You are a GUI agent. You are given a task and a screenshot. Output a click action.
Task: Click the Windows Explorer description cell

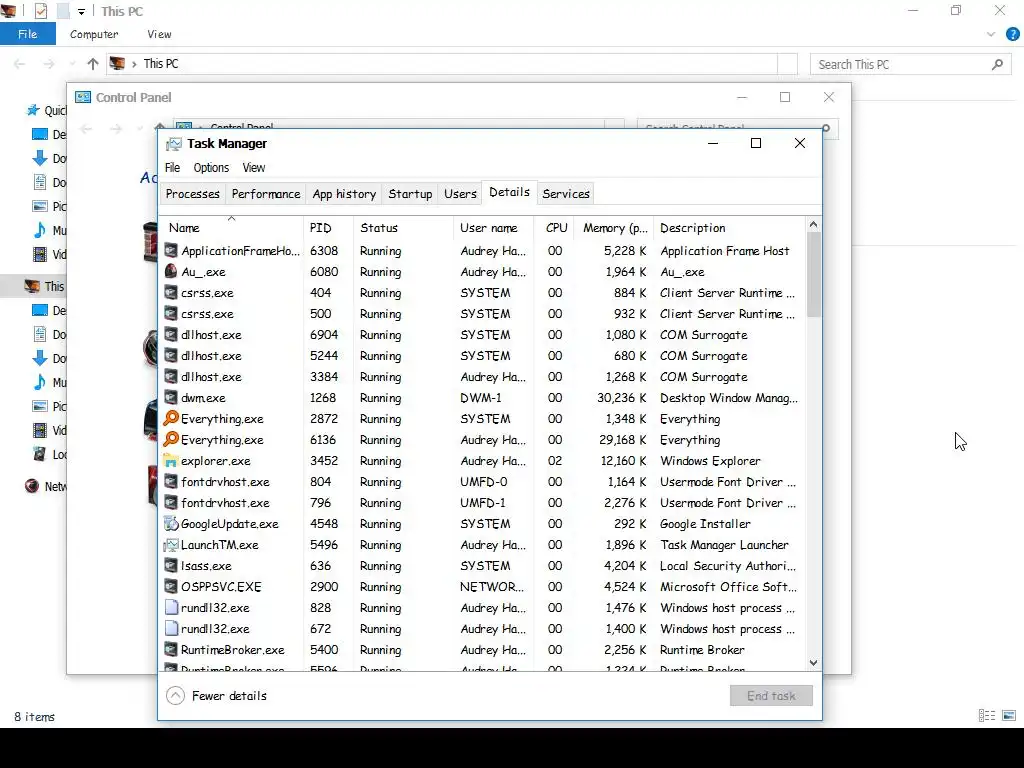tap(710, 460)
